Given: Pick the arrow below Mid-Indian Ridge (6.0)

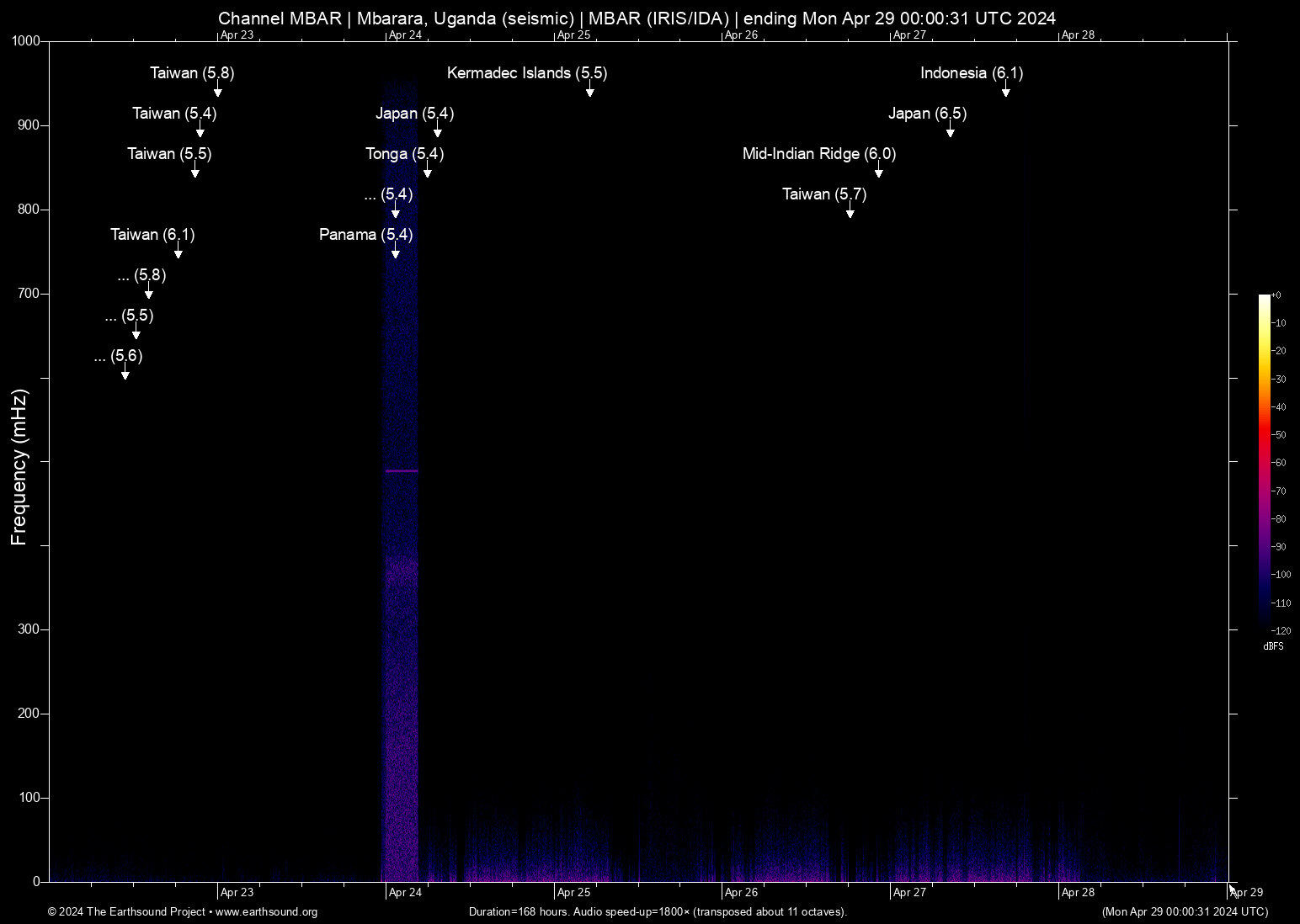Looking at the screenshot, I should 878,172.
